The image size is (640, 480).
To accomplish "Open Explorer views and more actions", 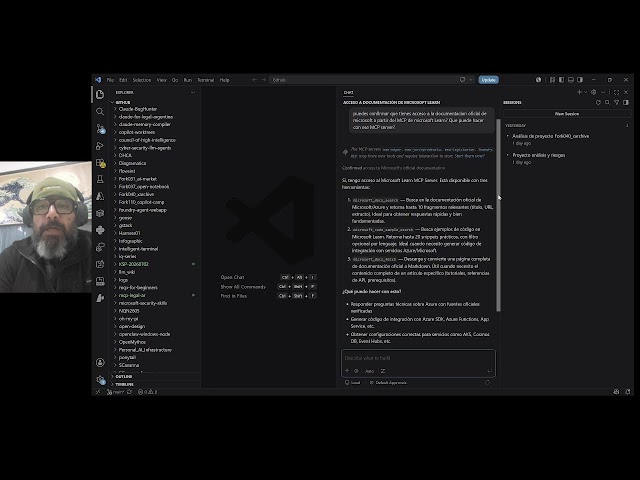I will coord(193,93).
